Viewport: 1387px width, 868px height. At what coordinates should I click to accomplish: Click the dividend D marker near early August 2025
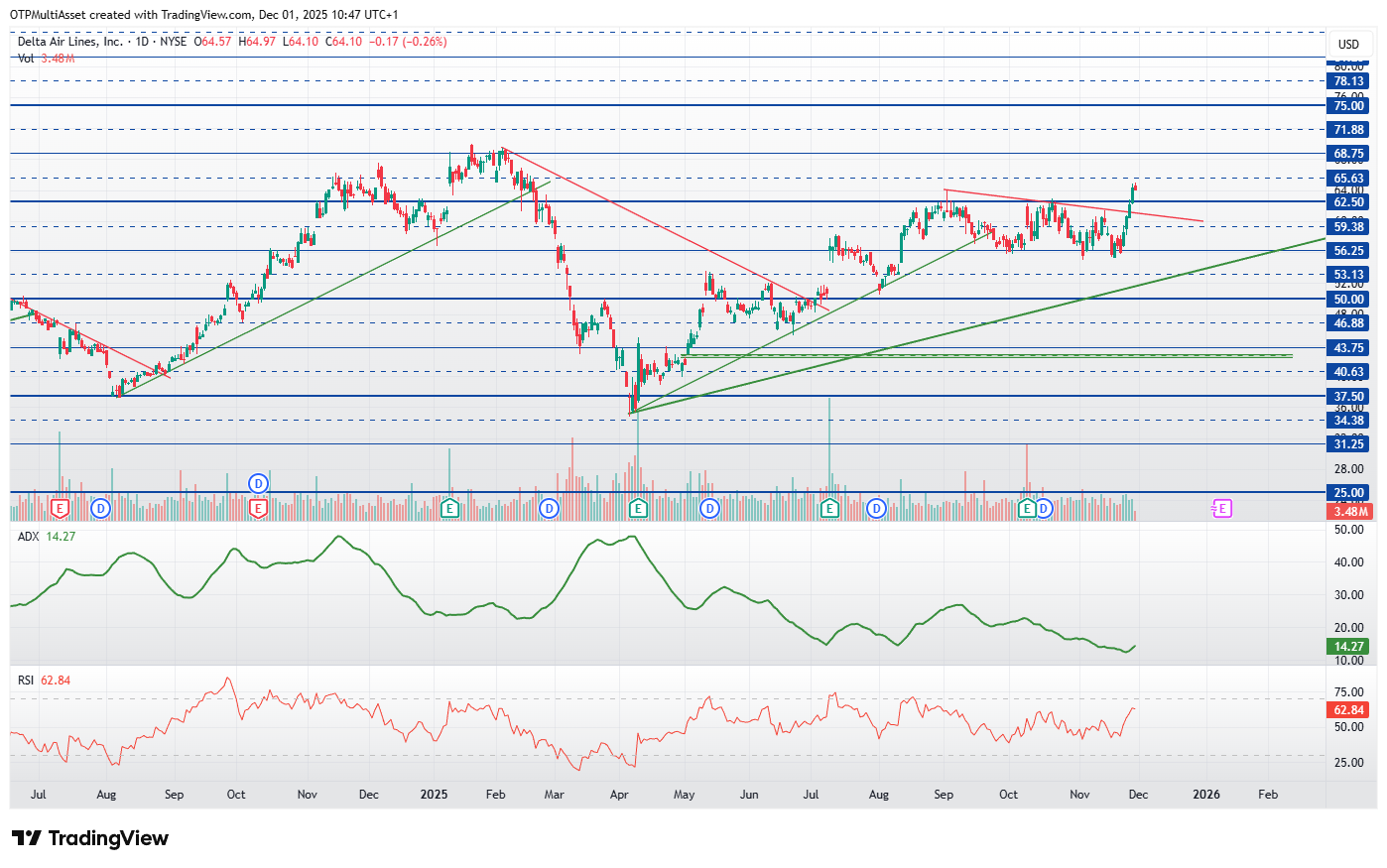(876, 509)
